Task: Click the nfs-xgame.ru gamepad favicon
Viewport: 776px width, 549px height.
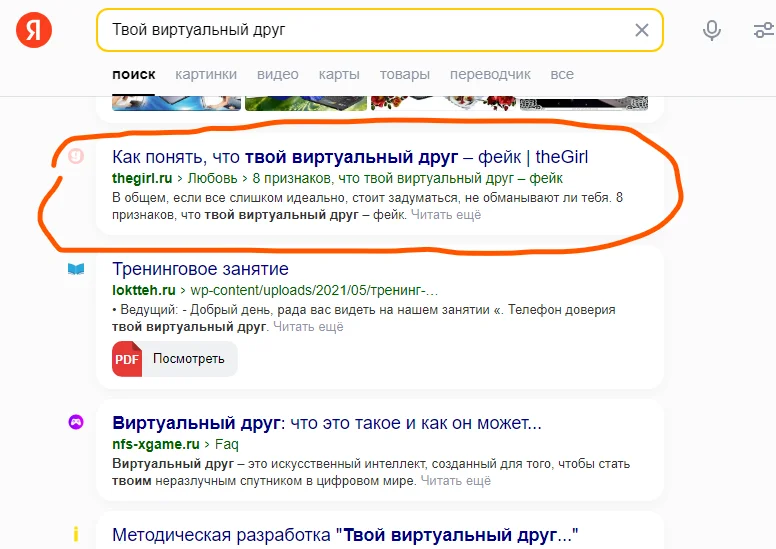Action: [76, 422]
